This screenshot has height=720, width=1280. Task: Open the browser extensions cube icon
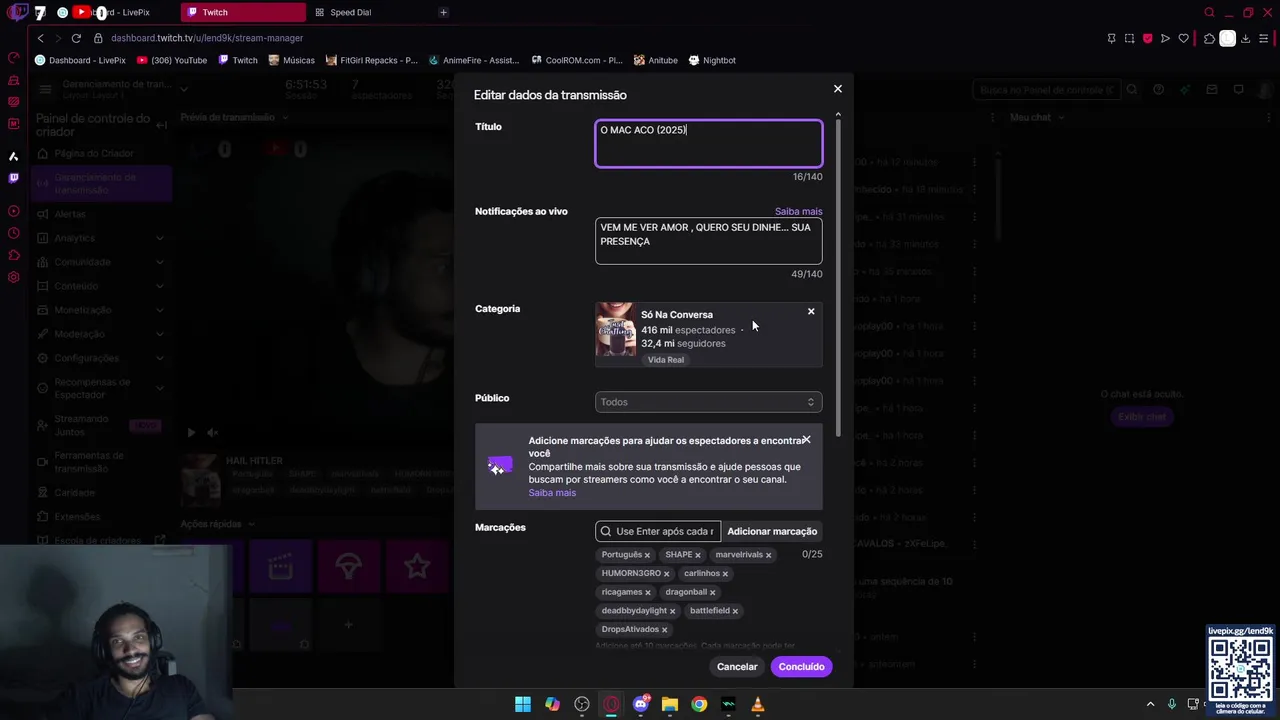pos(1209,38)
